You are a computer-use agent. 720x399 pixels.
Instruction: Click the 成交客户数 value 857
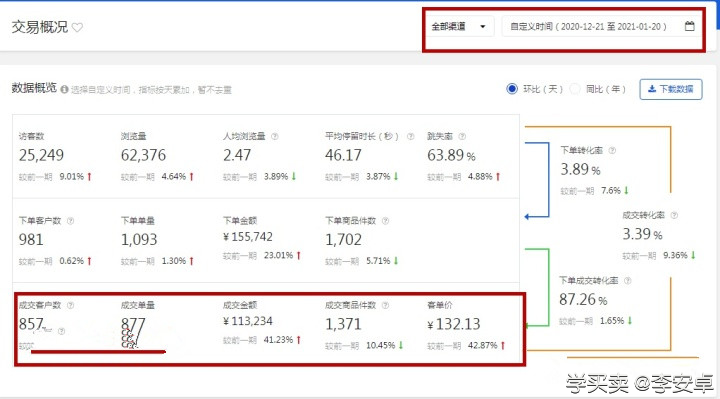coord(31,324)
